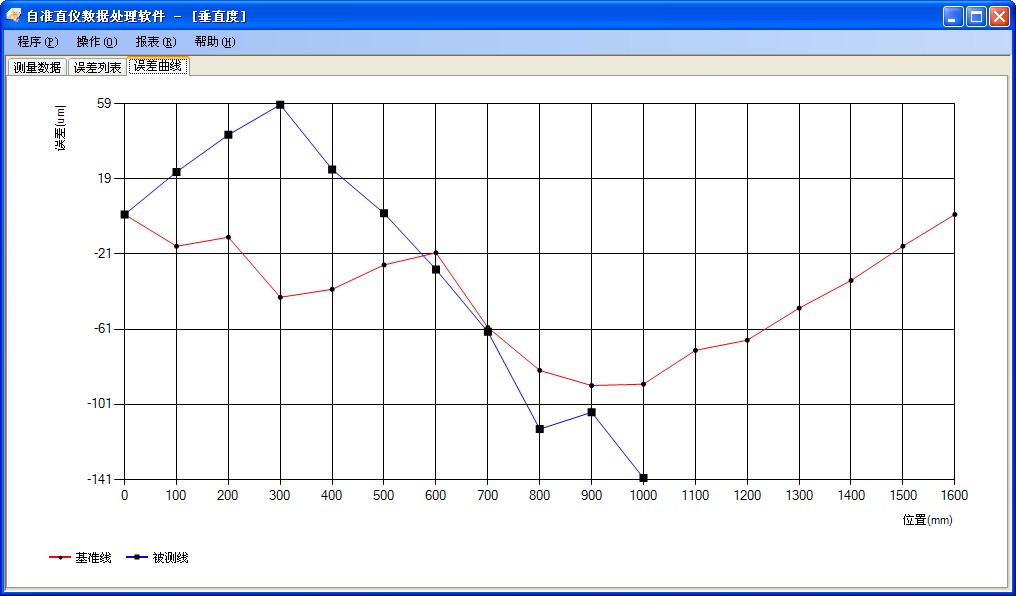
Task: Click the red data point at 1100 mm
Action: click(x=695, y=350)
